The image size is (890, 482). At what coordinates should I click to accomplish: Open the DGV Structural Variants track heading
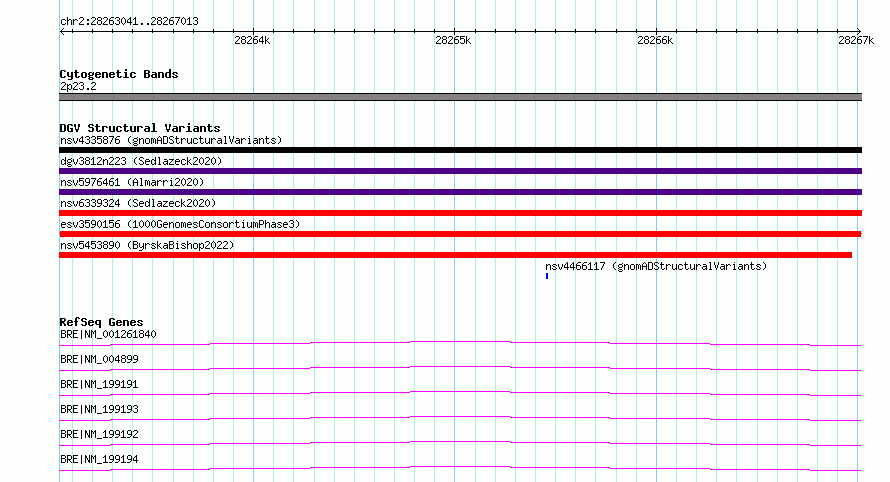140,128
